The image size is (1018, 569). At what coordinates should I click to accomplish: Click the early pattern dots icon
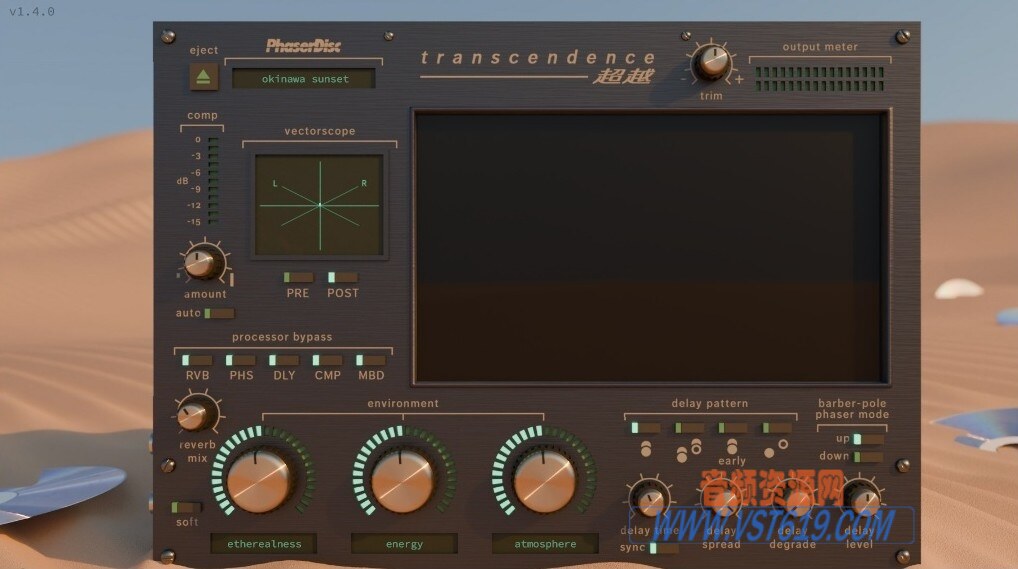click(x=732, y=446)
